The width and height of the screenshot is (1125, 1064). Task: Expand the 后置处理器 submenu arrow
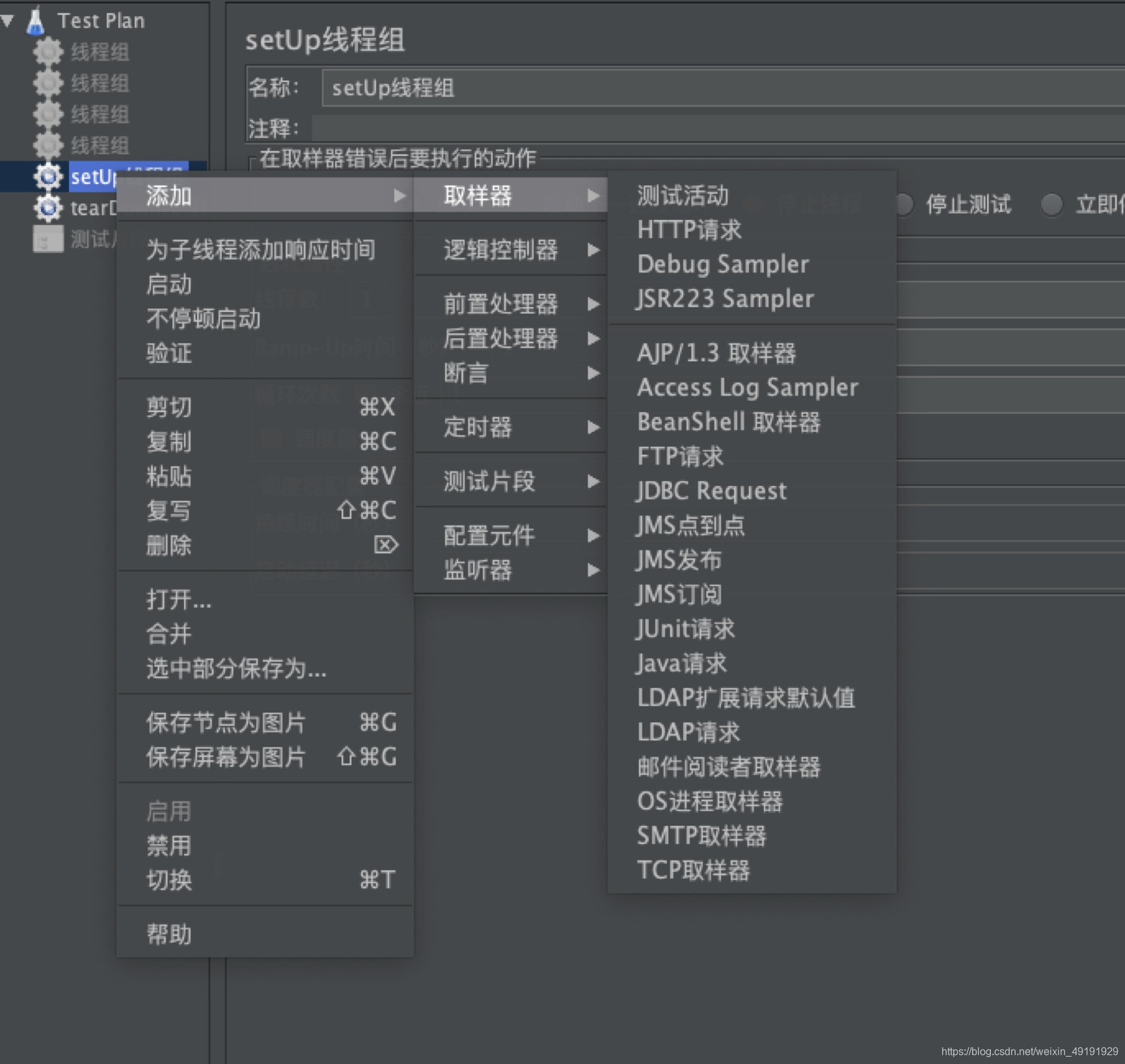click(593, 338)
